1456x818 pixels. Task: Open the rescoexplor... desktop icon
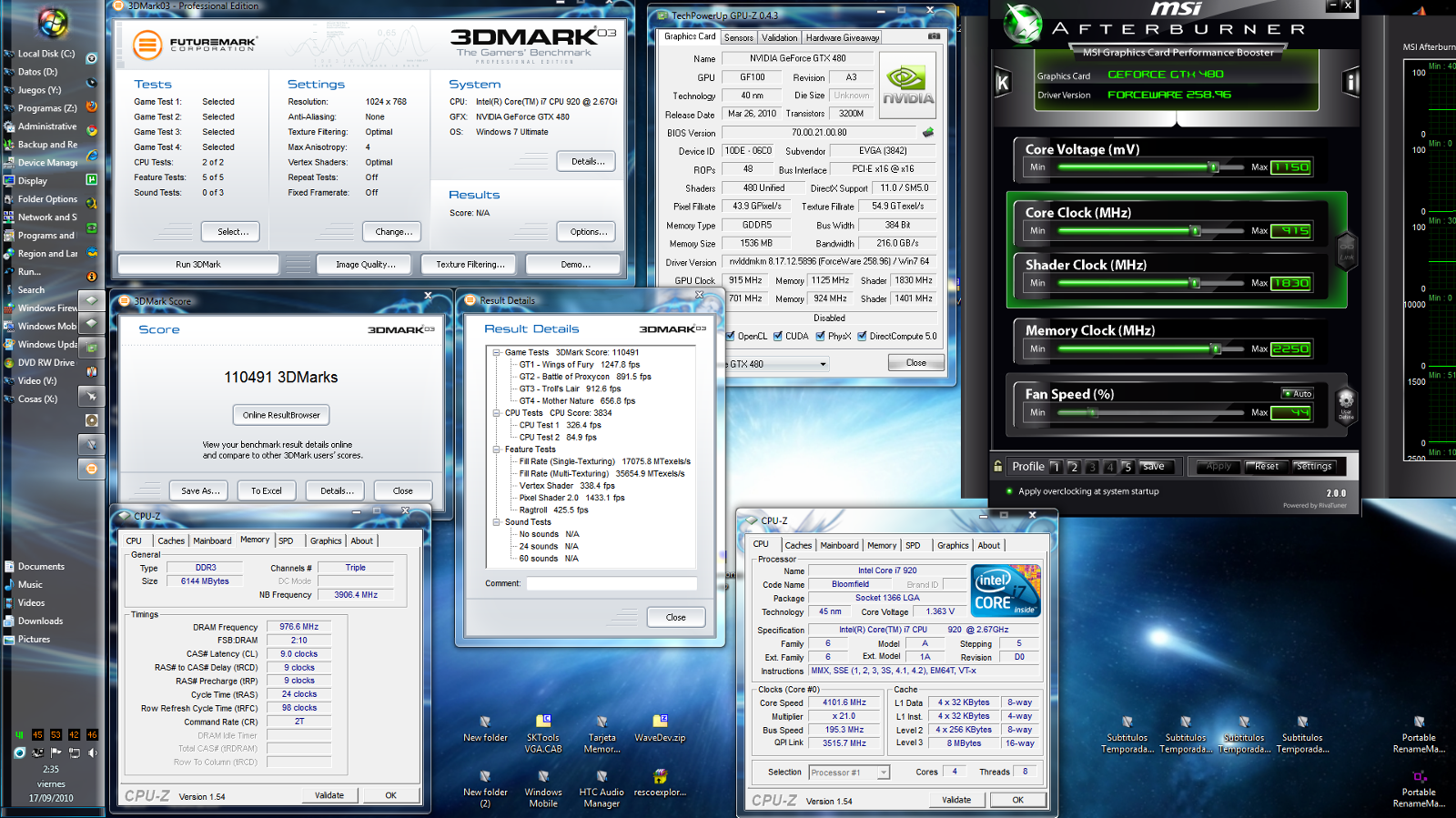point(660,783)
